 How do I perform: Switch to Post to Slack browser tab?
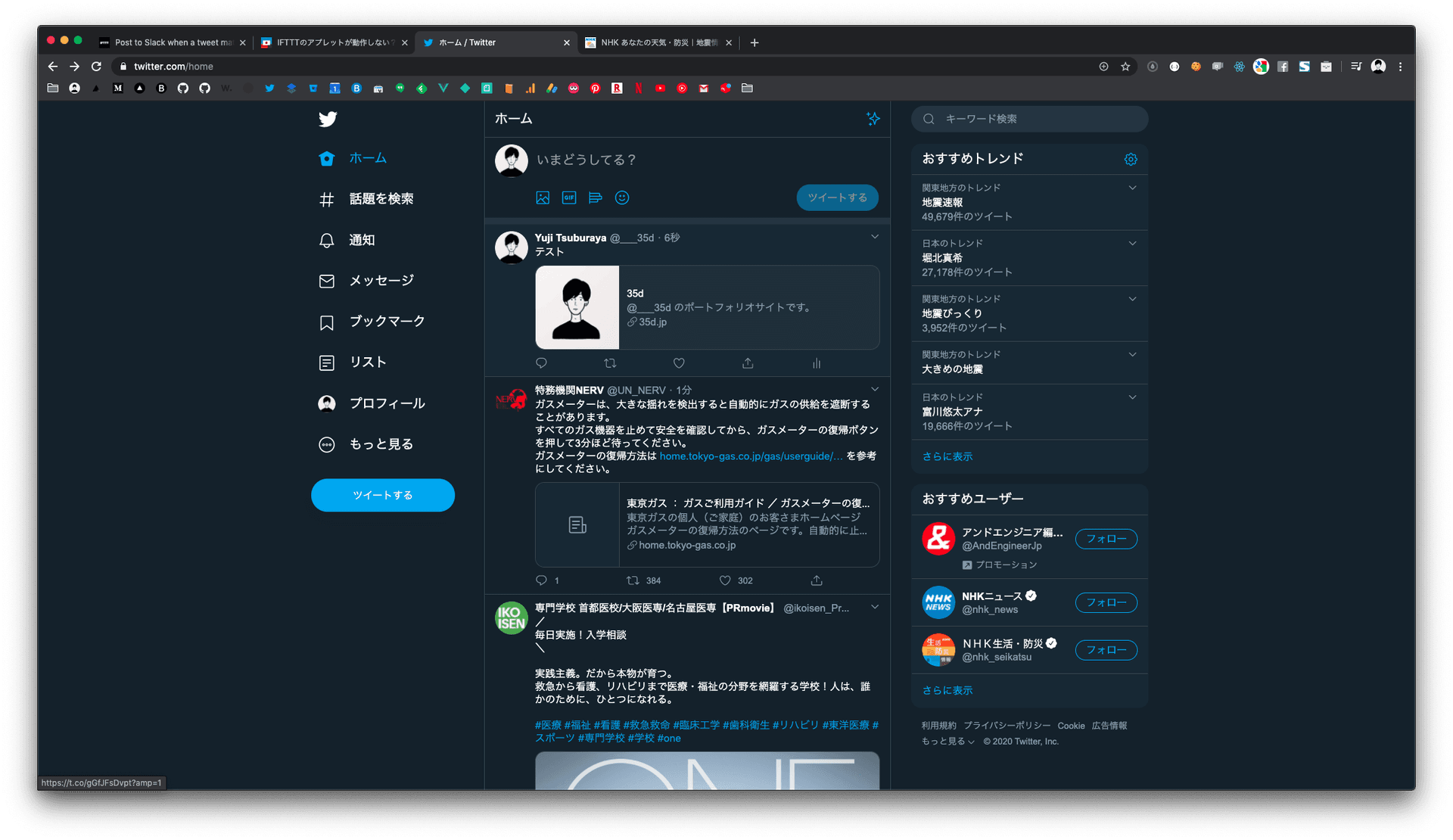[173, 42]
